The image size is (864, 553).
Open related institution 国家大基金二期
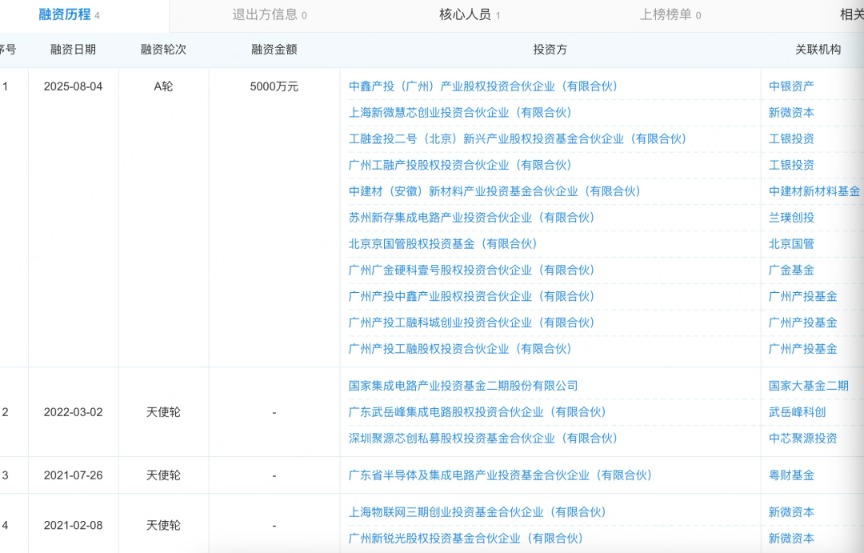(x=808, y=386)
